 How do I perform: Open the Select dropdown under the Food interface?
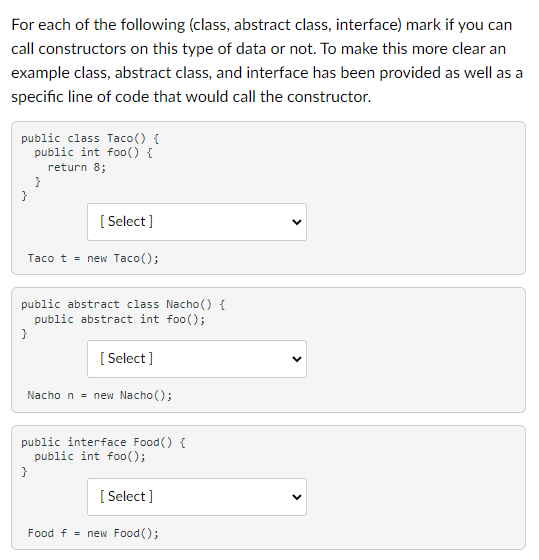pyautogui.click(x=197, y=497)
